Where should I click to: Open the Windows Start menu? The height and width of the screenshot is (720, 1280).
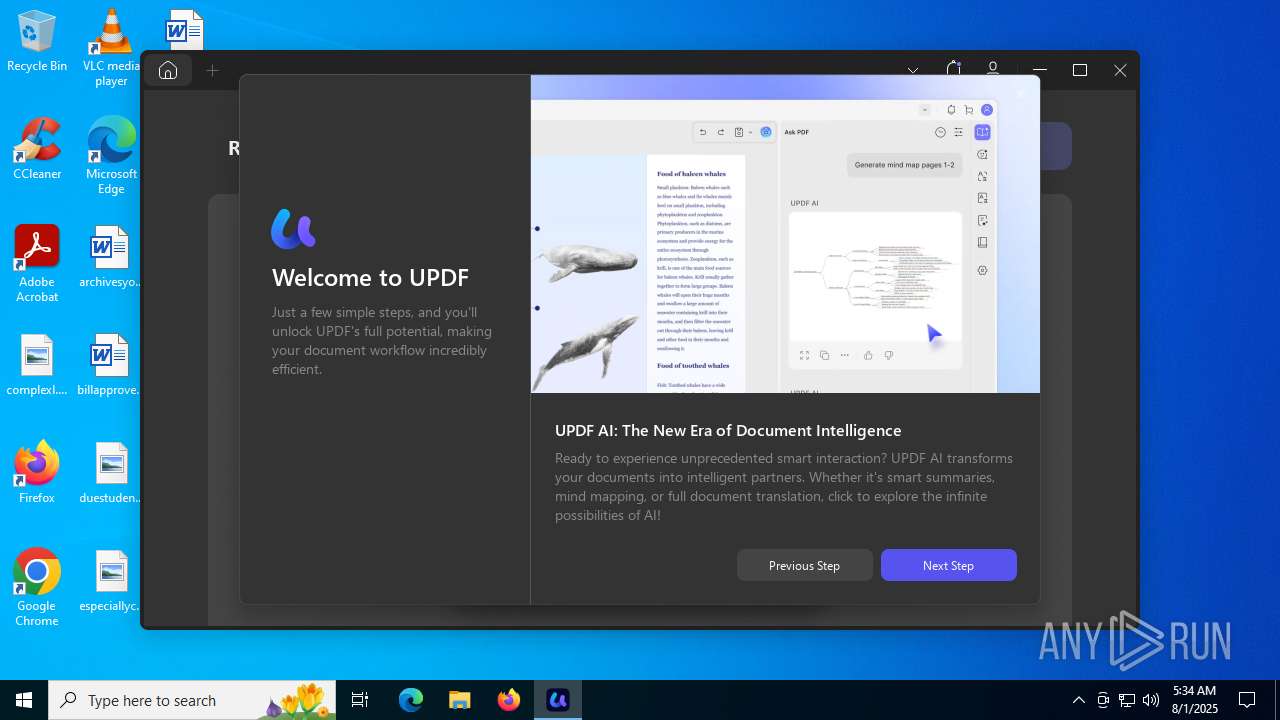24,700
